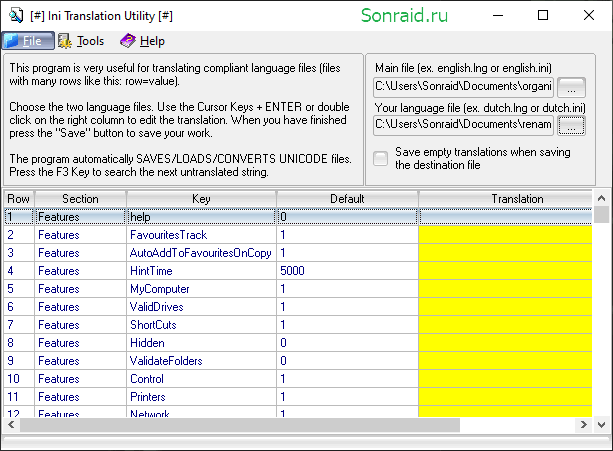This screenshot has height=451, width=613.
Task: Click the yellow translation cell for FavouritesTrack
Action: tap(505, 235)
